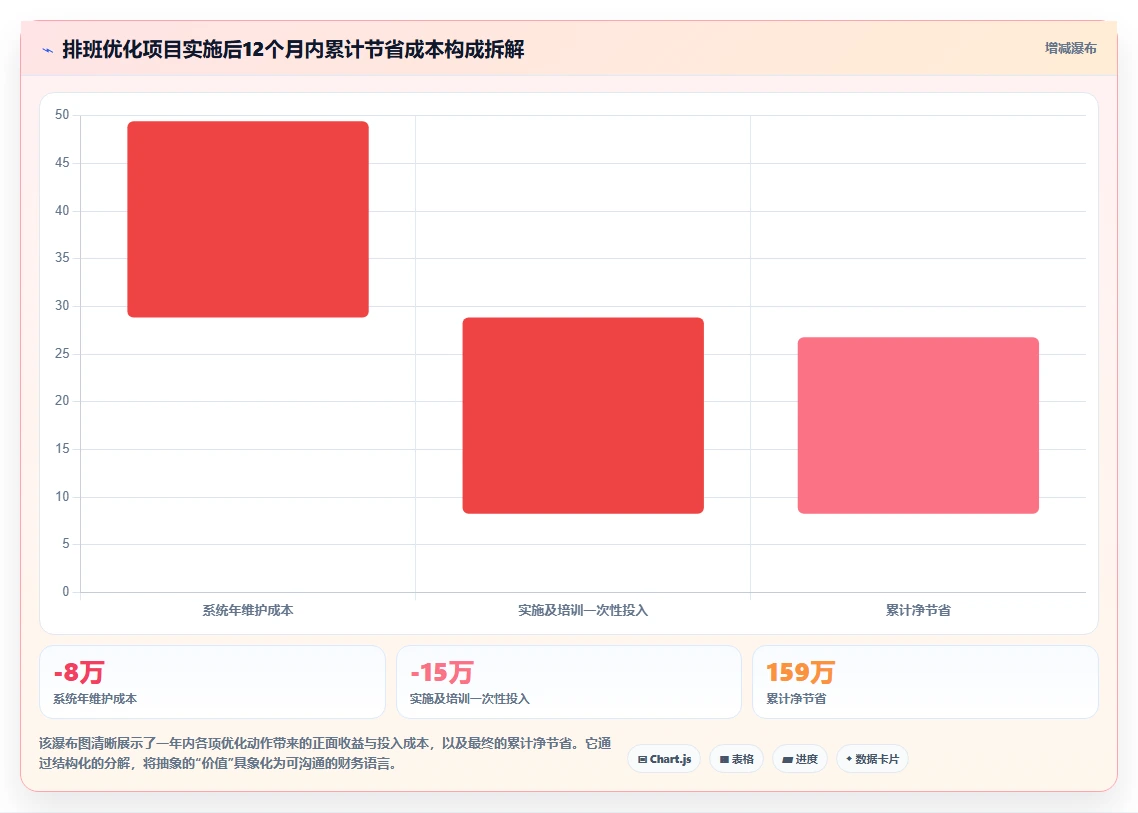Click y-axis tick label 45
Viewport: 1138px width, 813px height.
point(62,163)
